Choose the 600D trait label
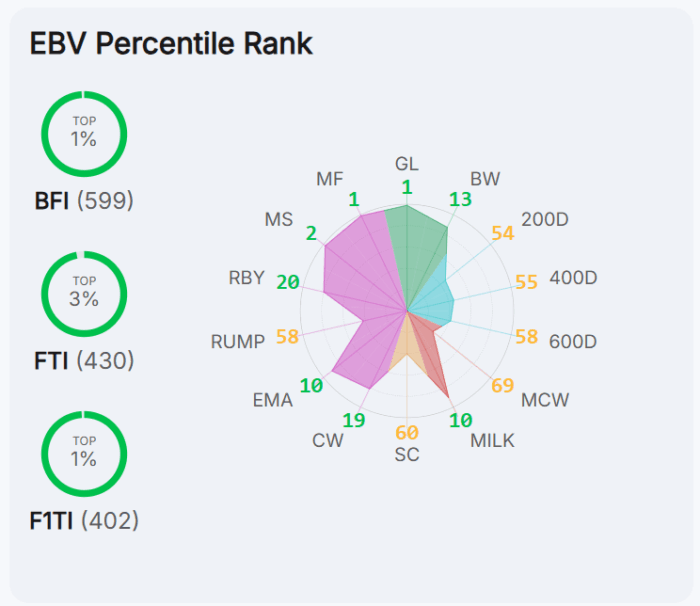The image size is (700, 606). click(573, 341)
